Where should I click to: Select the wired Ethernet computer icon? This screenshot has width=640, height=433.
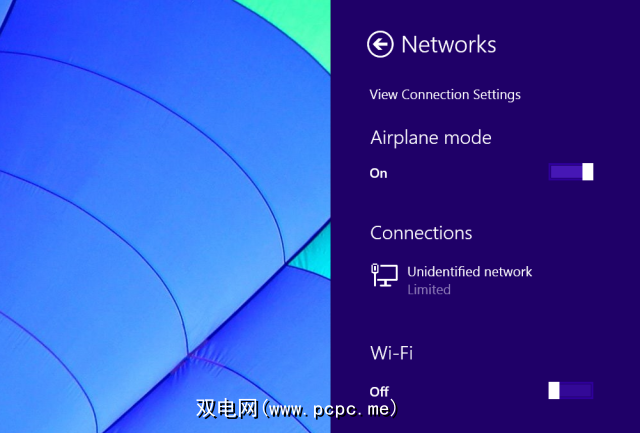pos(384,275)
